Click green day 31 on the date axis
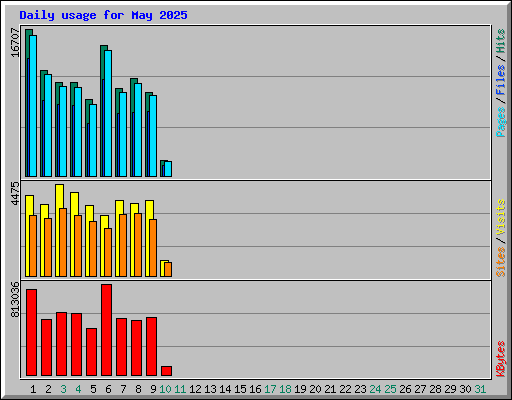This screenshot has width=512, height=400. (x=480, y=389)
